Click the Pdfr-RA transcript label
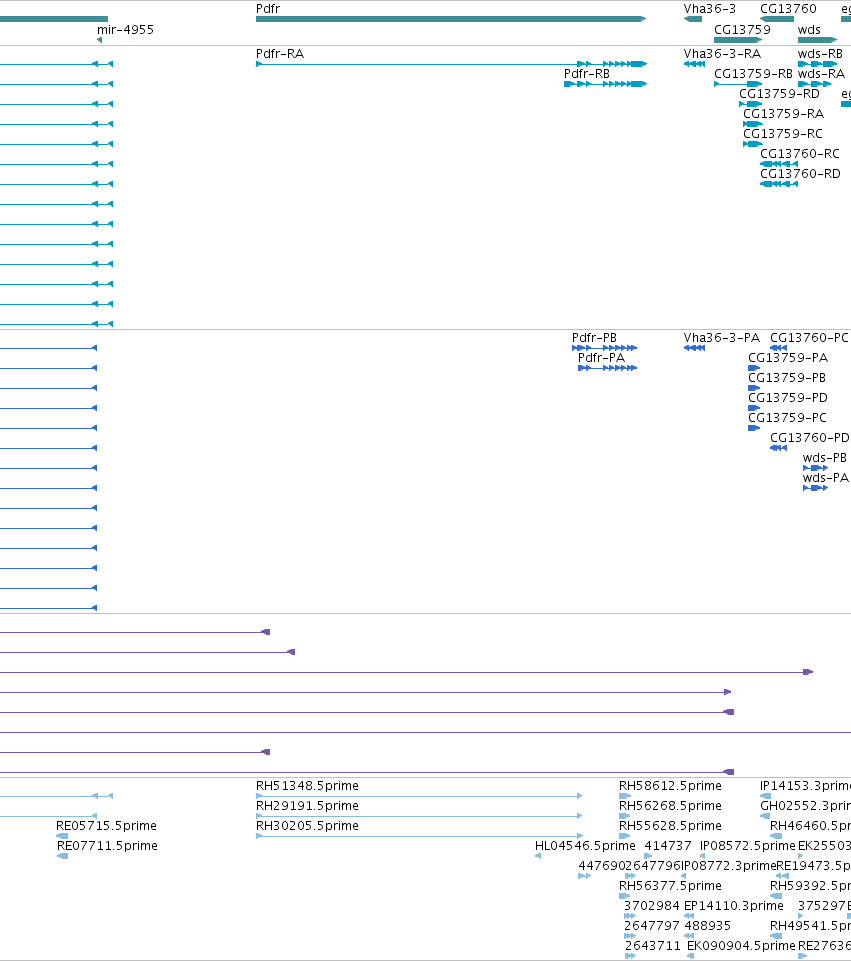This screenshot has height=961, width=851. click(x=279, y=54)
